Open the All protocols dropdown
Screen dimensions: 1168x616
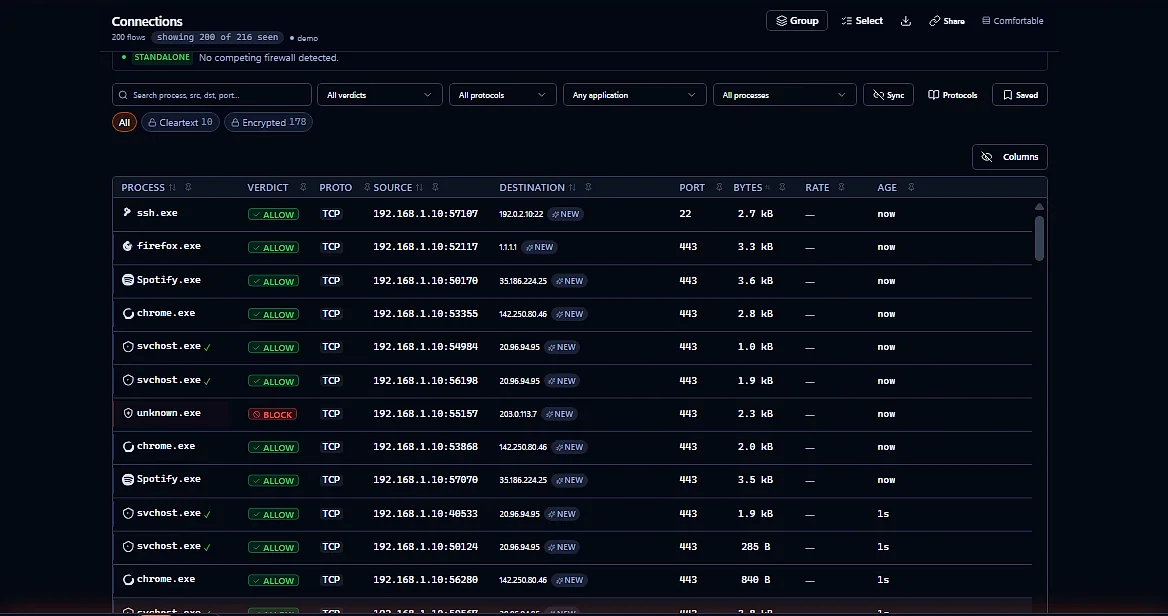pyautogui.click(x=502, y=95)
